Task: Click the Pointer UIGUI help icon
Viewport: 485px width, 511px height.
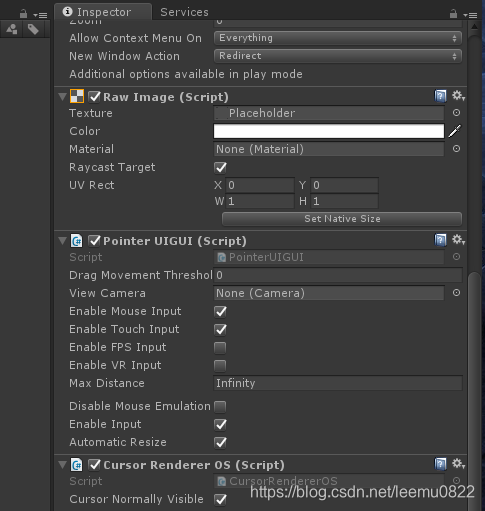Action: (x=440, y=240)
